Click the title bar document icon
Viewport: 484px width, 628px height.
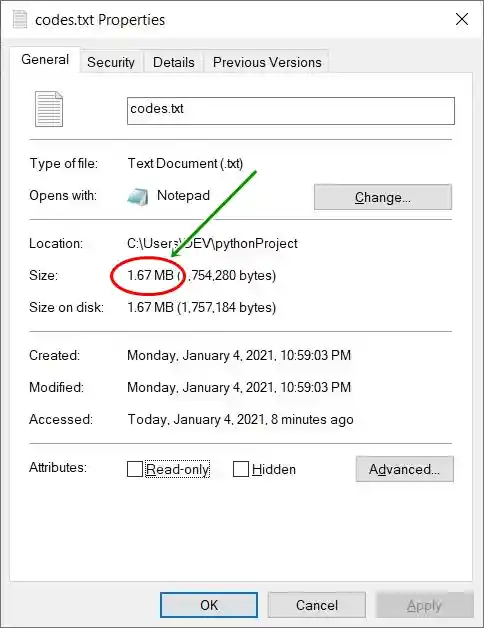(x=20, y=20)
